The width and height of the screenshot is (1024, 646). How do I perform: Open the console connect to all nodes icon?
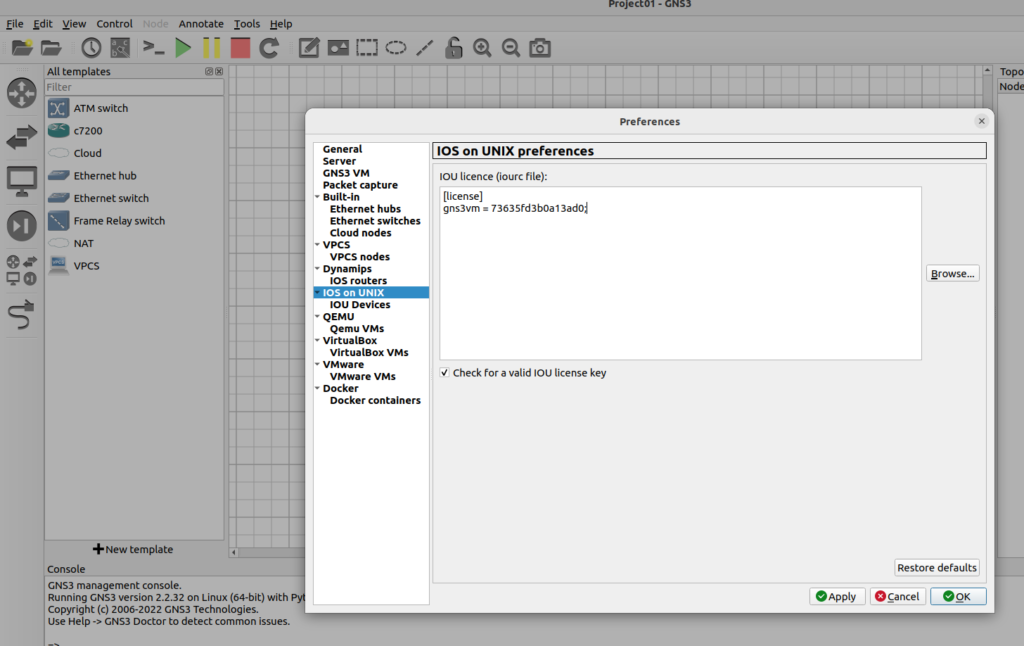(153, 47)
